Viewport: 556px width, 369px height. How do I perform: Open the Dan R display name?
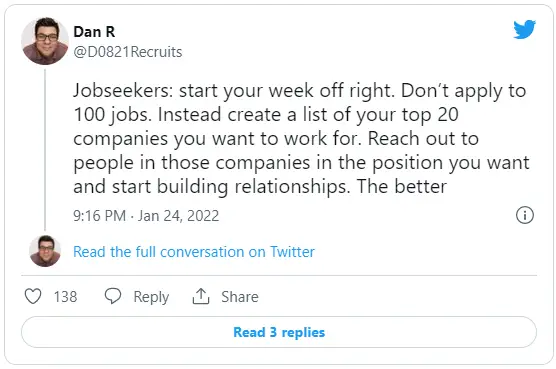[94, 32]
